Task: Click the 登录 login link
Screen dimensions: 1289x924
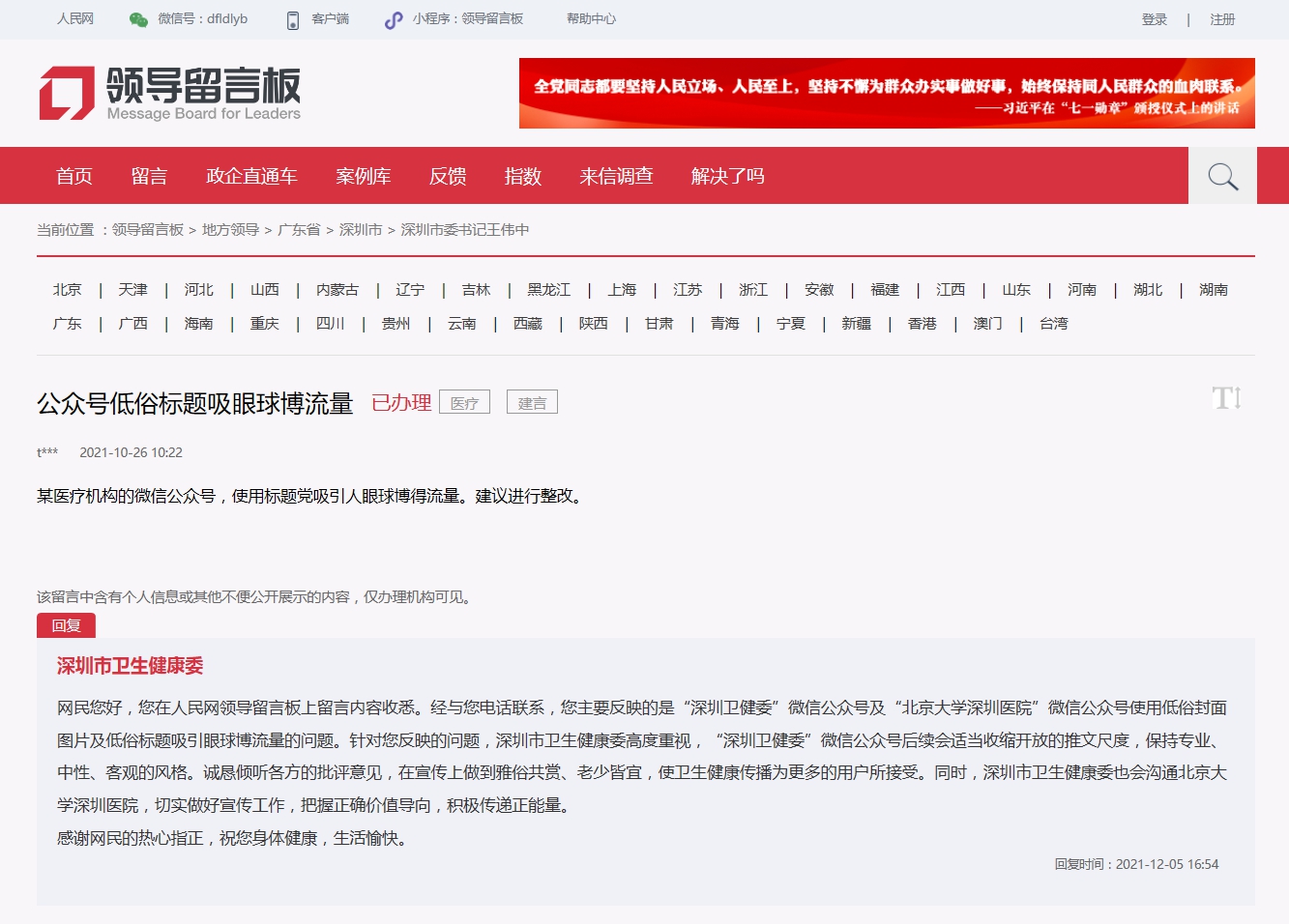Action: [x=1154, y=19]
